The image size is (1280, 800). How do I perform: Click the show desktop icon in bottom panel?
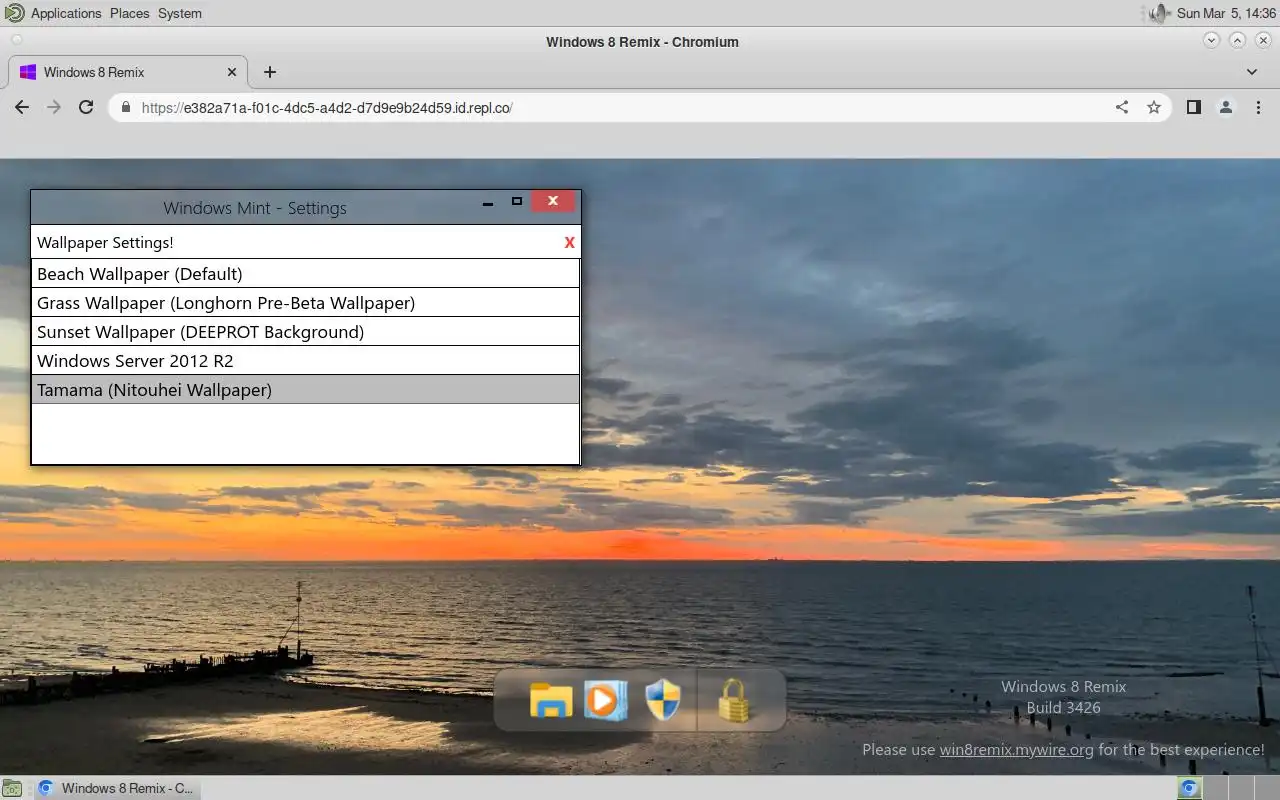[x=11, y=788]
